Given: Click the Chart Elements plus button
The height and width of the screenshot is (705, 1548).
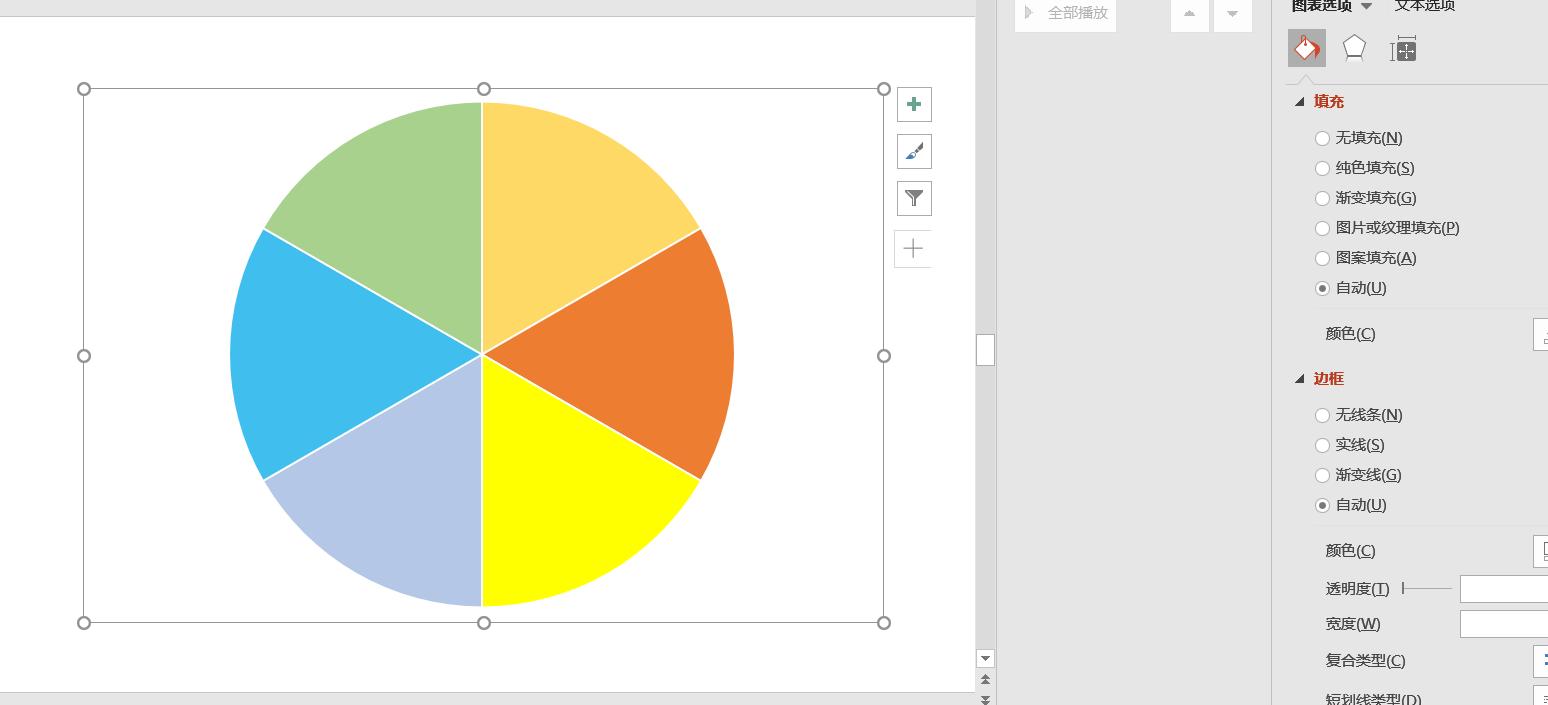Looking at the screenshot, I should [x=914, y=104].
